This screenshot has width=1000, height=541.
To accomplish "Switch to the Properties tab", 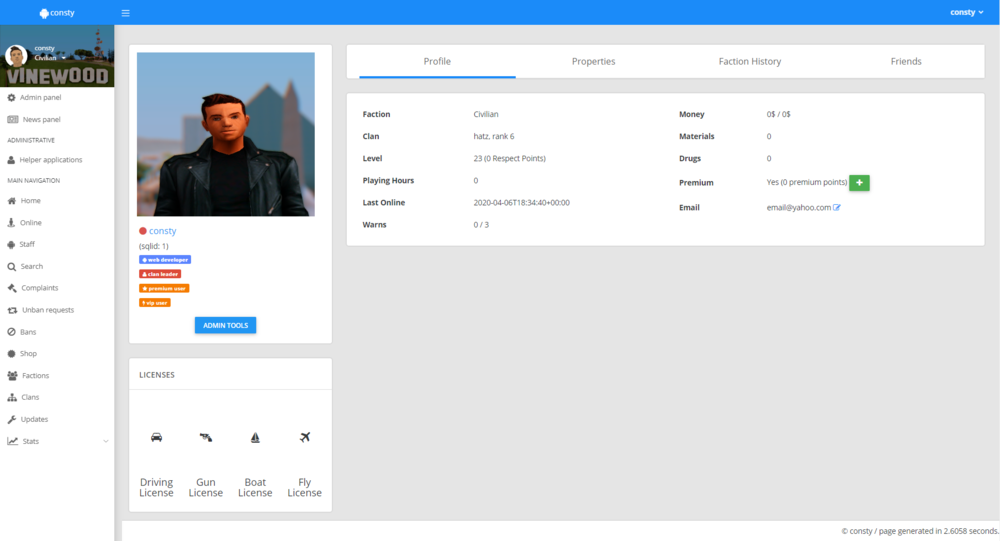I will tap(593, 61).
